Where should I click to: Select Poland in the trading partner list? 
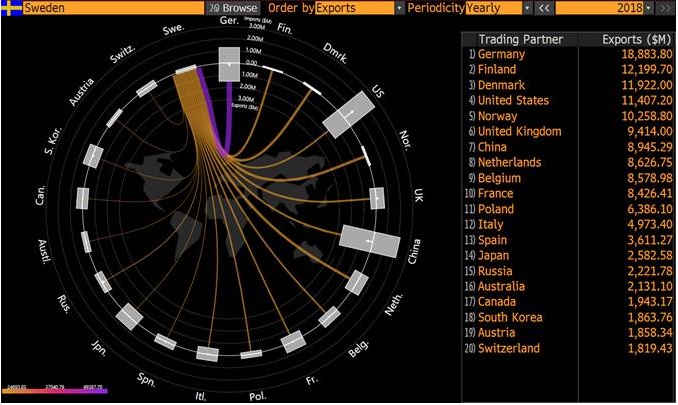pos(496,209)
